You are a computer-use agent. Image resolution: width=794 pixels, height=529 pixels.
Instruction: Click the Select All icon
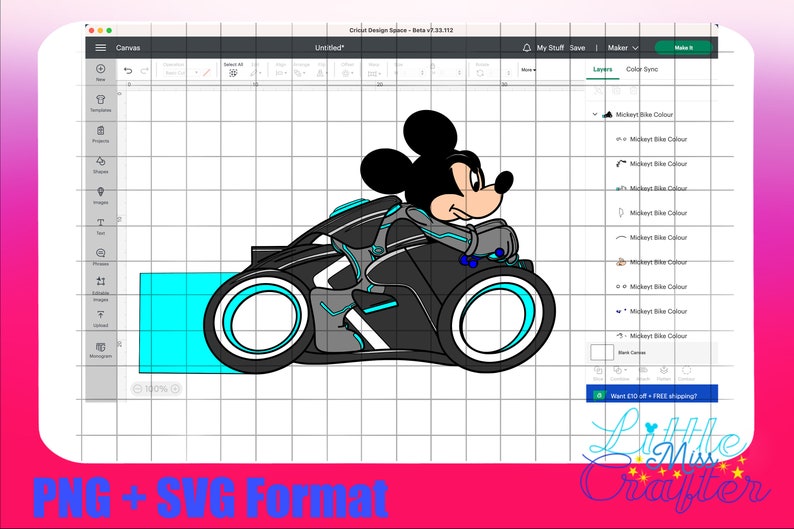tap(233, 73)
